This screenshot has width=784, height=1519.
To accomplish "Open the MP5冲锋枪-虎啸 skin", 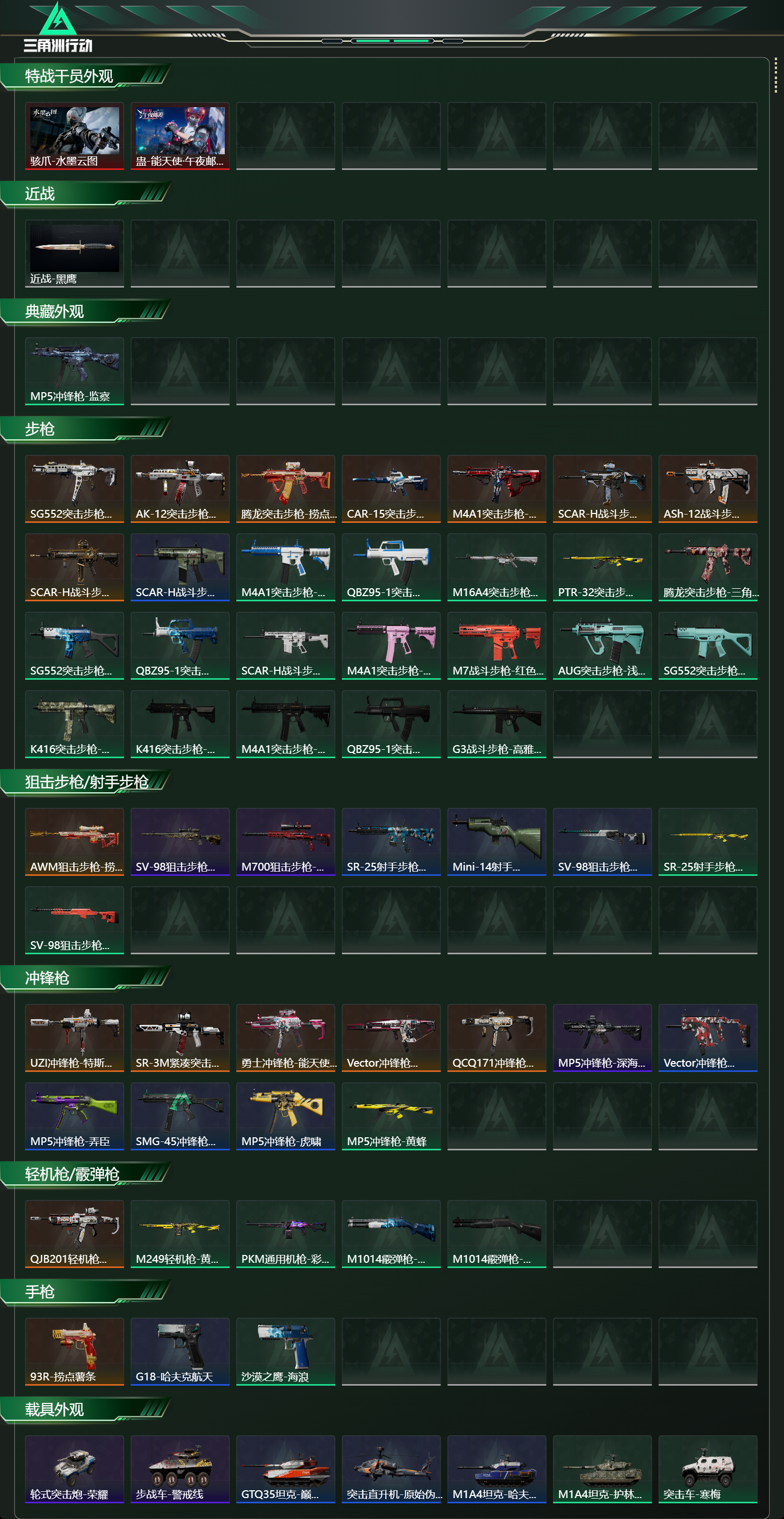I will pyautogui.click(x=285, y=1116).
